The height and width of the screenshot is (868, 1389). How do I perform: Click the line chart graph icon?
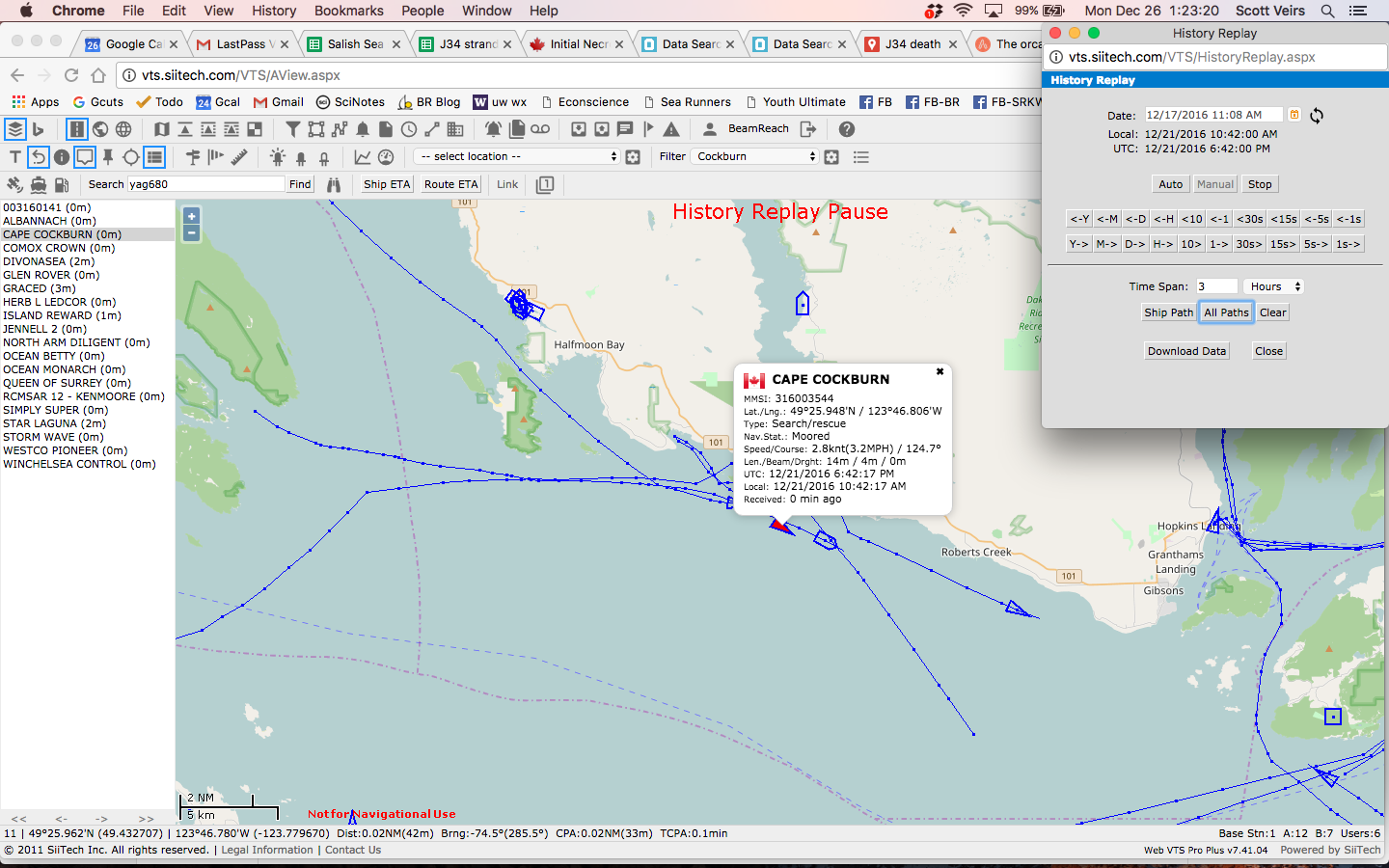[x=363, y=156]
